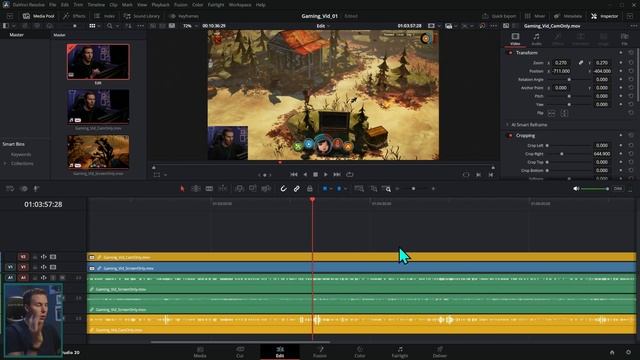The image size is (640, 360).
Task: Click the Full Extent Zoom icon
Action: point(359,189)
